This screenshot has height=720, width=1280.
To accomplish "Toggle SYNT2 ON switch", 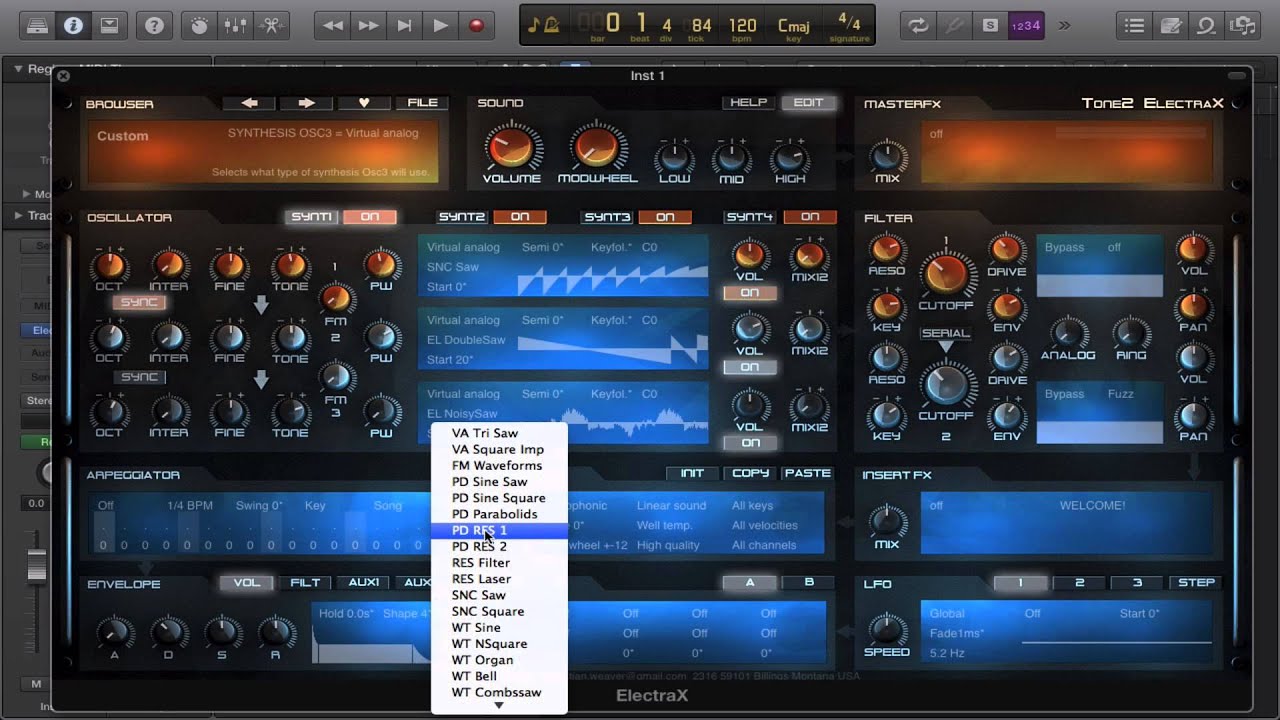I will click(520, 217).
